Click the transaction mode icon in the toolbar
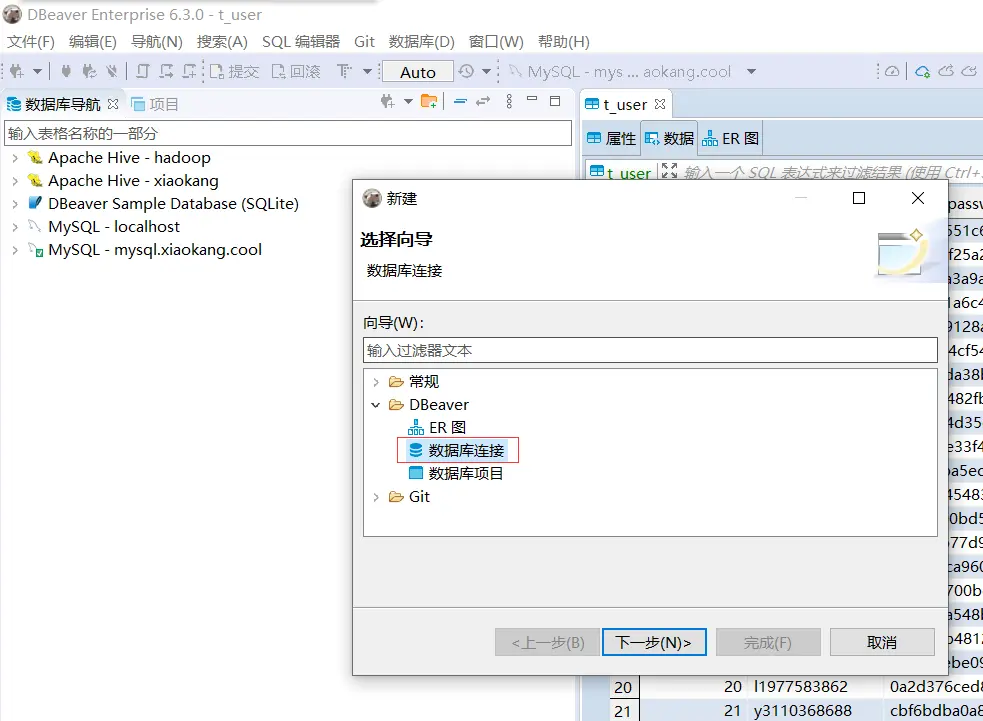 (344, 71)
